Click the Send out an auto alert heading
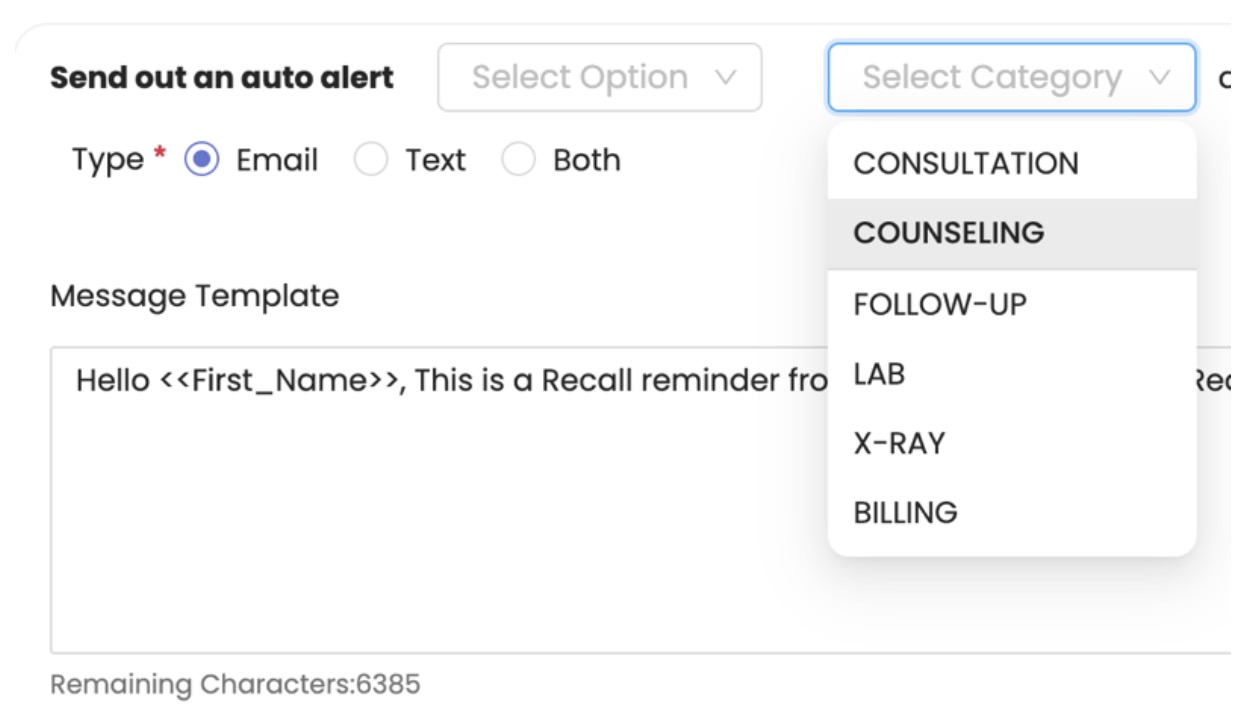This screenshot has width=1250, height=724. point(222,78)
